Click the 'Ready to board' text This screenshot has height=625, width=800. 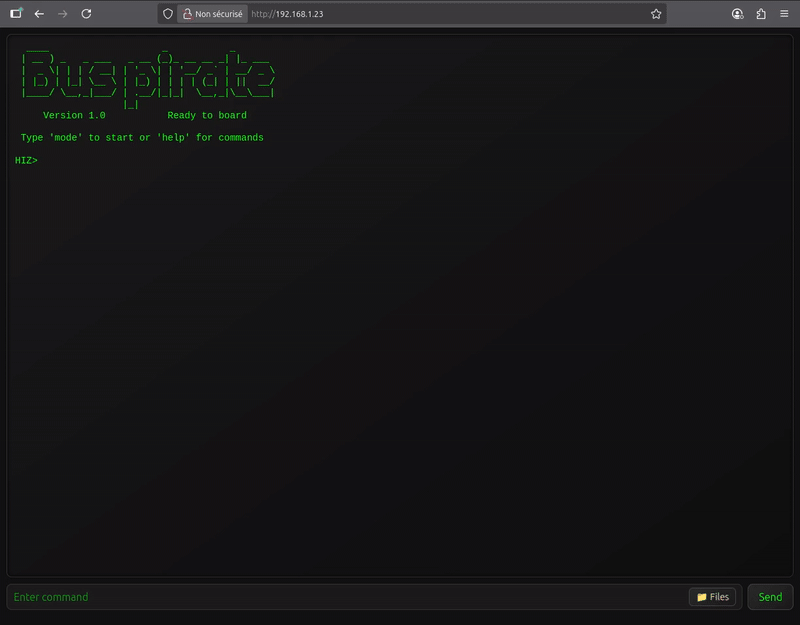tap(207, 116)
